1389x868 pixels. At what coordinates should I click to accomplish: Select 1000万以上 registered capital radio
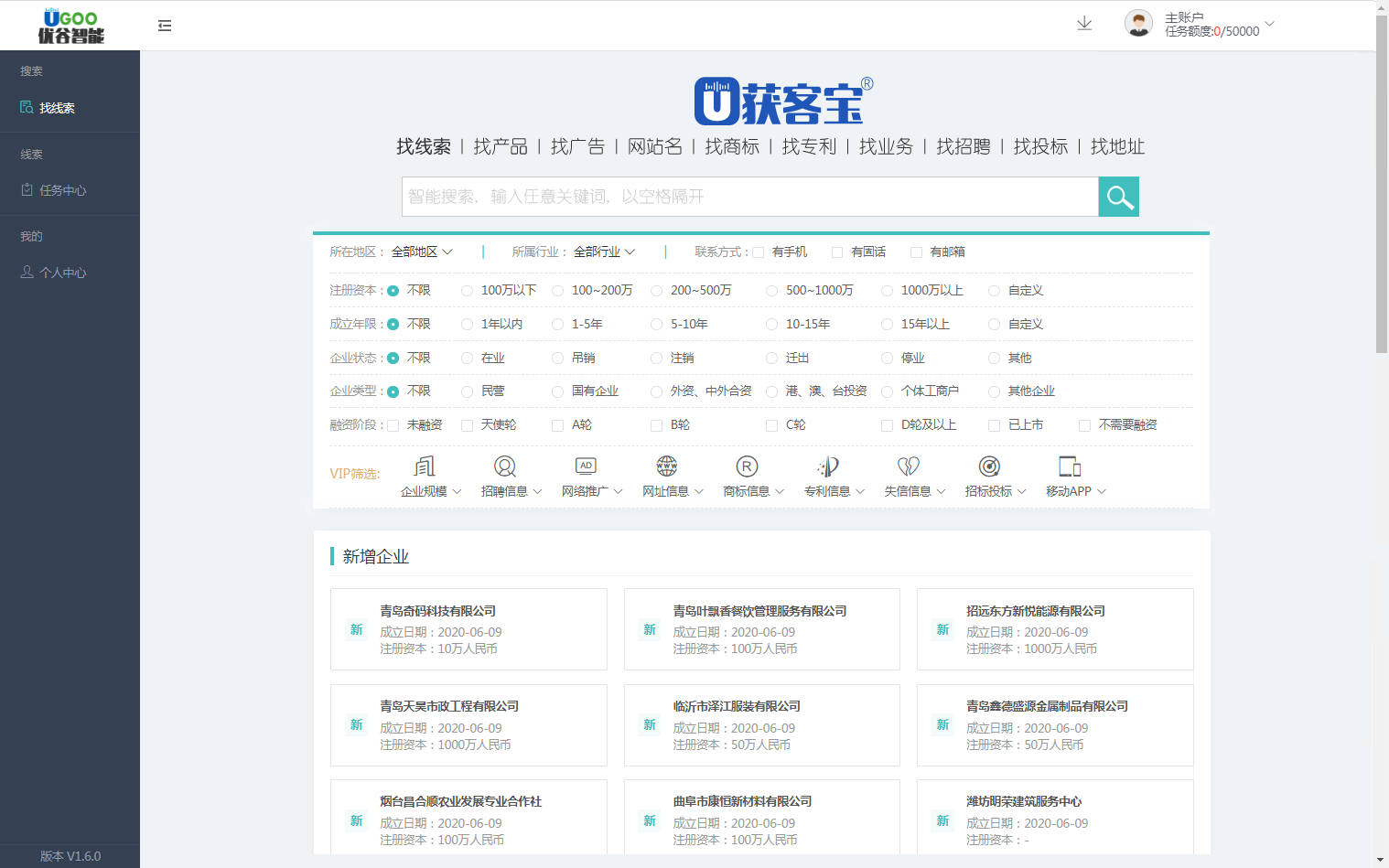coord(887,291)
